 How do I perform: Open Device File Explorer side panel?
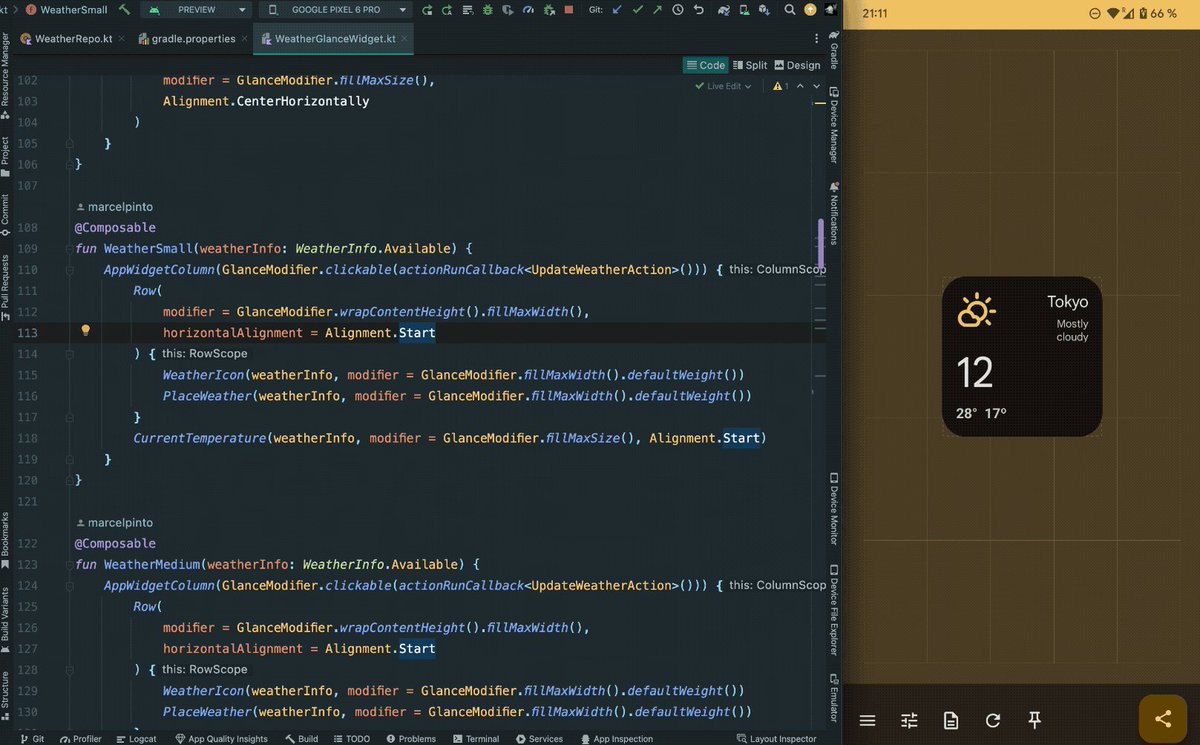[x=834, y=611]
